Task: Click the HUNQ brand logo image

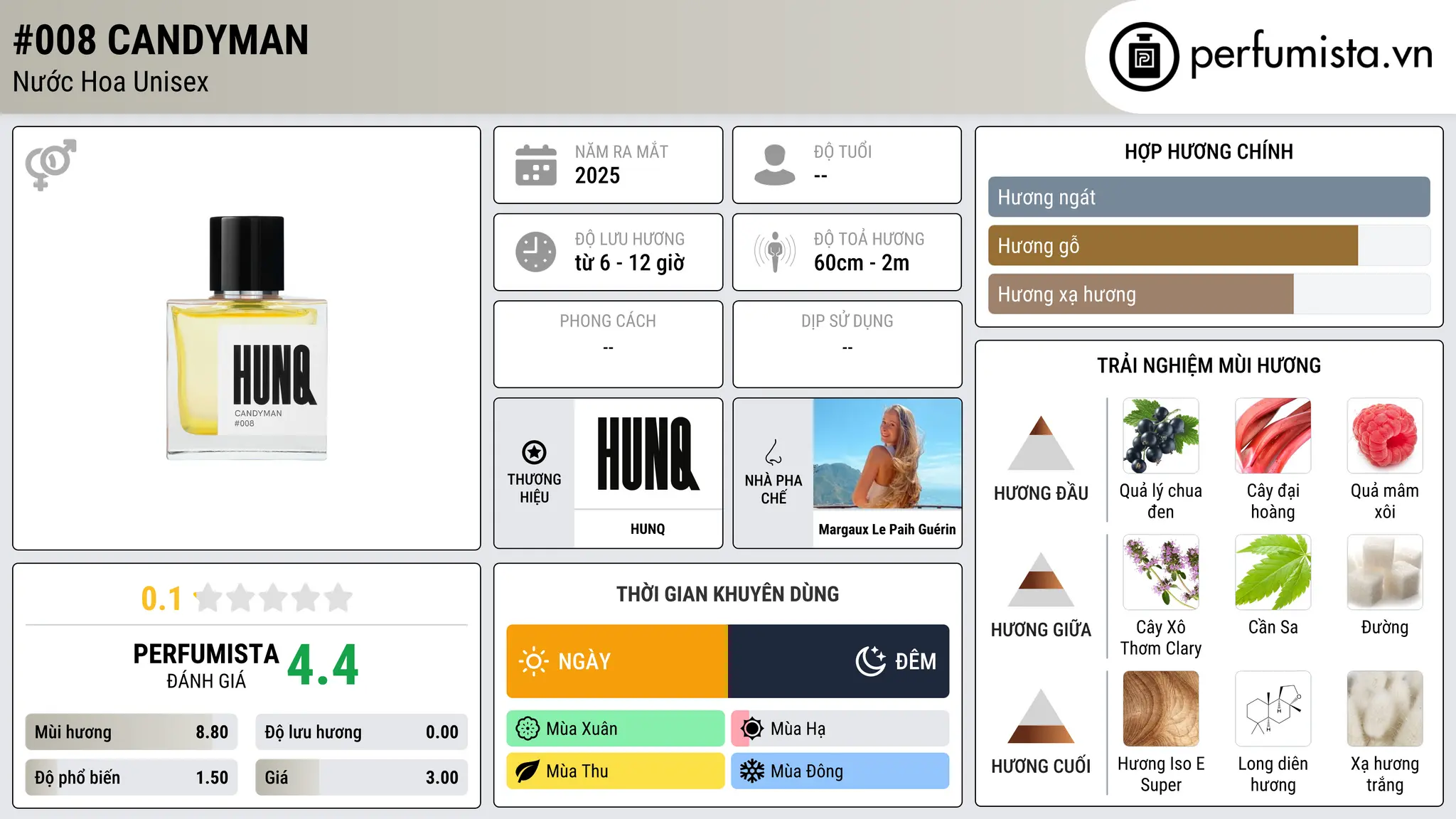Action: (x=648, y=454)
